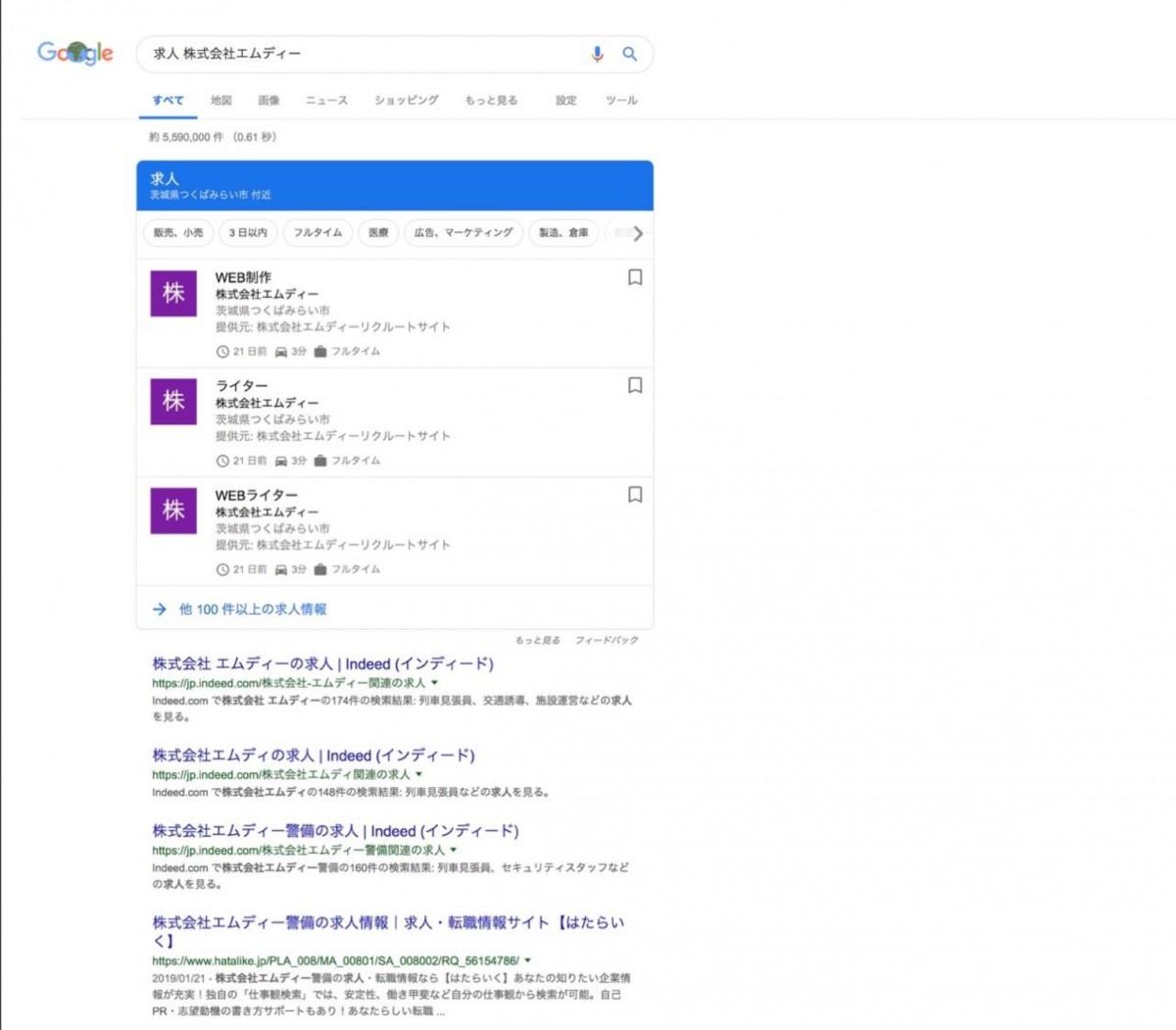Select the すべて tab
This screenshot has width=1176, height=1030.
(x=168, y=100)
